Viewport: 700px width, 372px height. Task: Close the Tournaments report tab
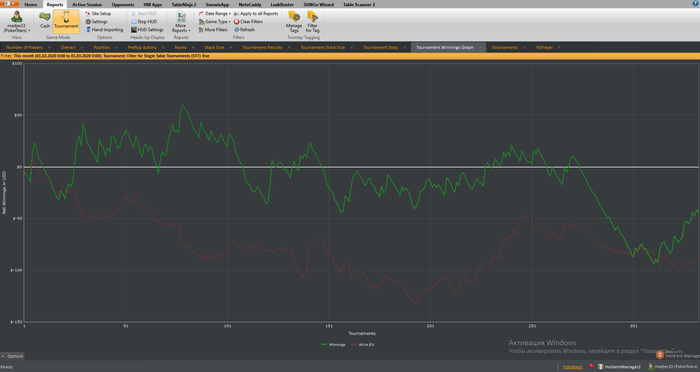524,47
